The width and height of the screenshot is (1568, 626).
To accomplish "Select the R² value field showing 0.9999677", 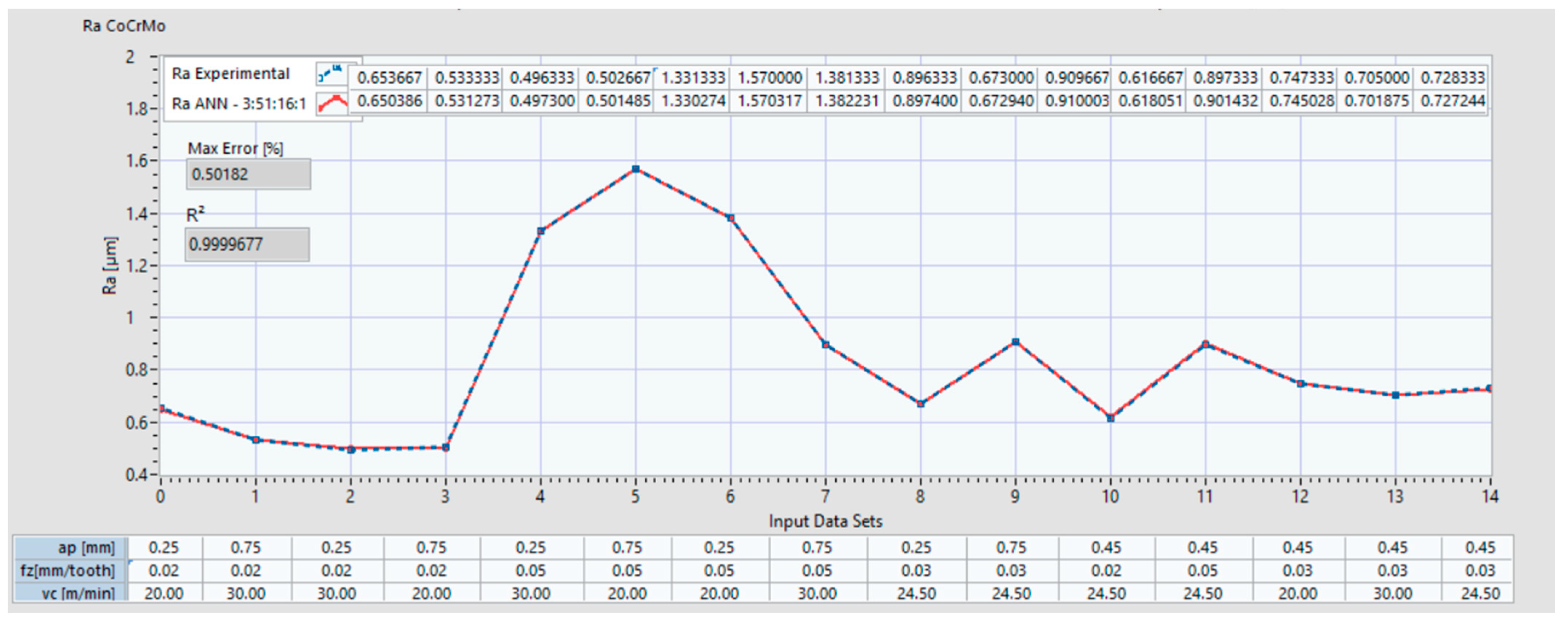I will (x=247, y=245).
